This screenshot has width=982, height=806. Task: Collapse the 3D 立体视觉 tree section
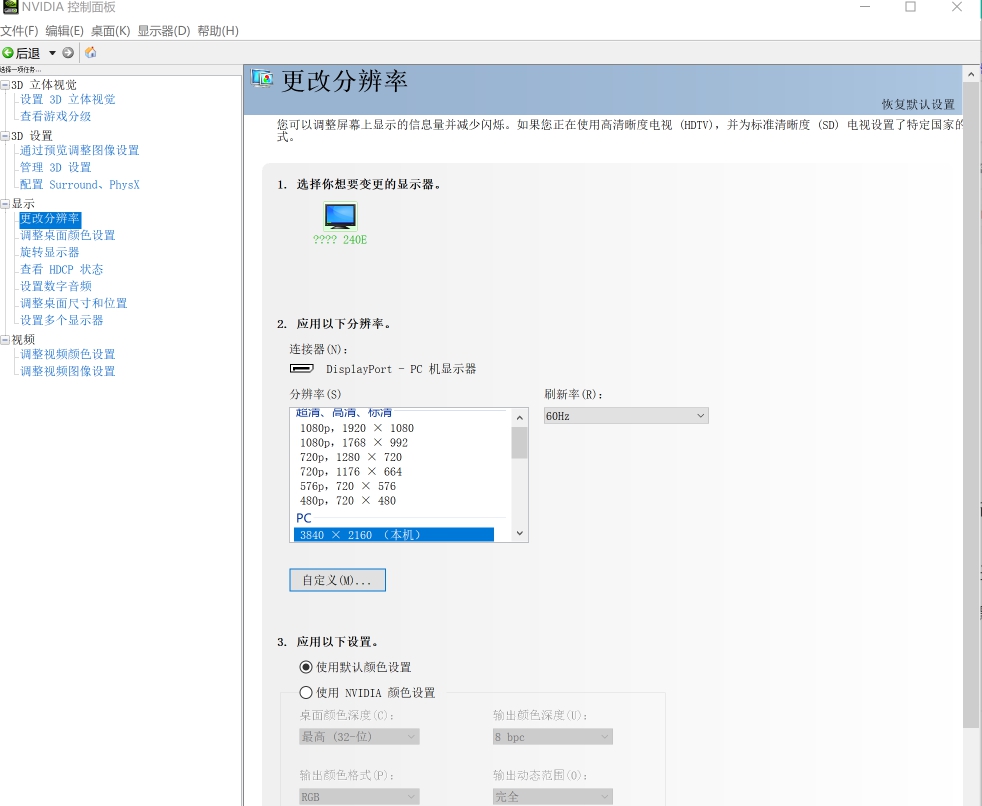pos(7,85)
